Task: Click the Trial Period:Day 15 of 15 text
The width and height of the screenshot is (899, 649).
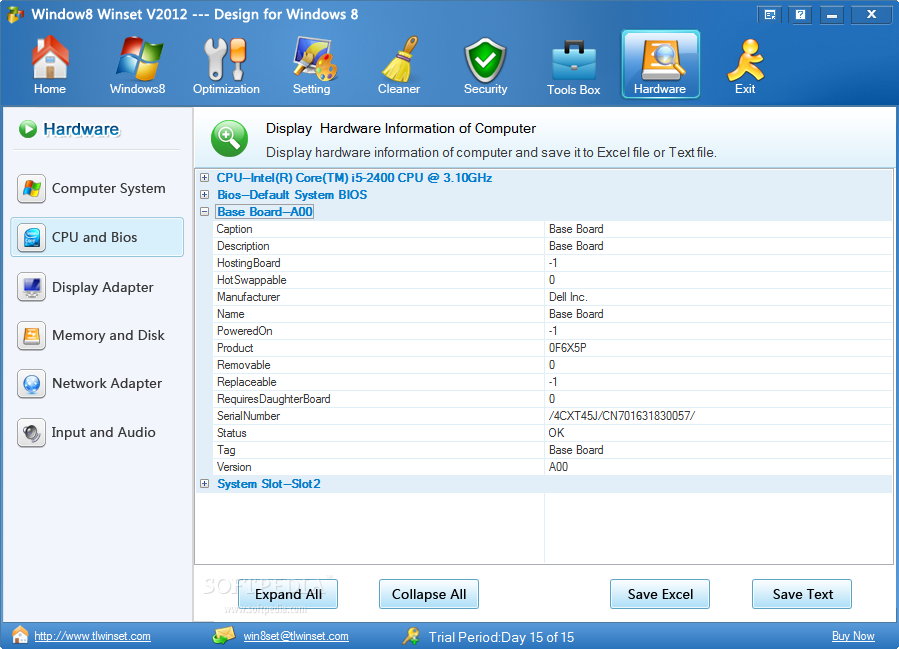Action: [x=501, y=637]
